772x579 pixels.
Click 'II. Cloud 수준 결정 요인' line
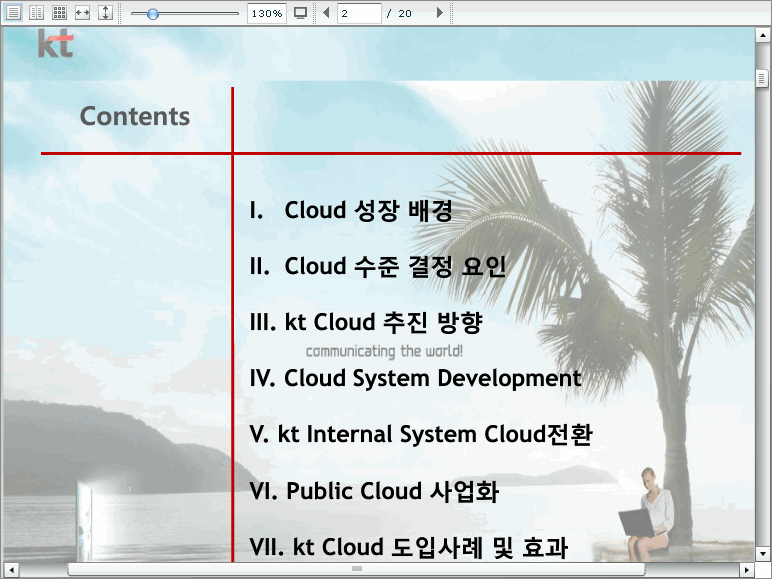[378, 266]
